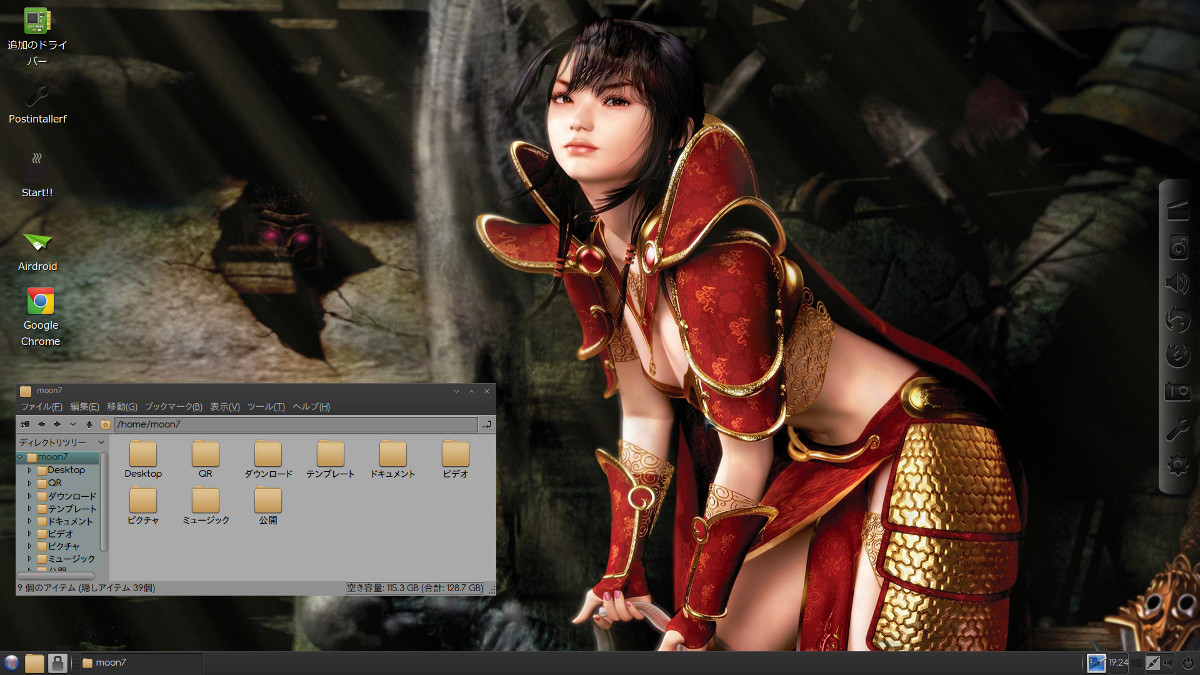Expand the QR tree node

[30, 483]
